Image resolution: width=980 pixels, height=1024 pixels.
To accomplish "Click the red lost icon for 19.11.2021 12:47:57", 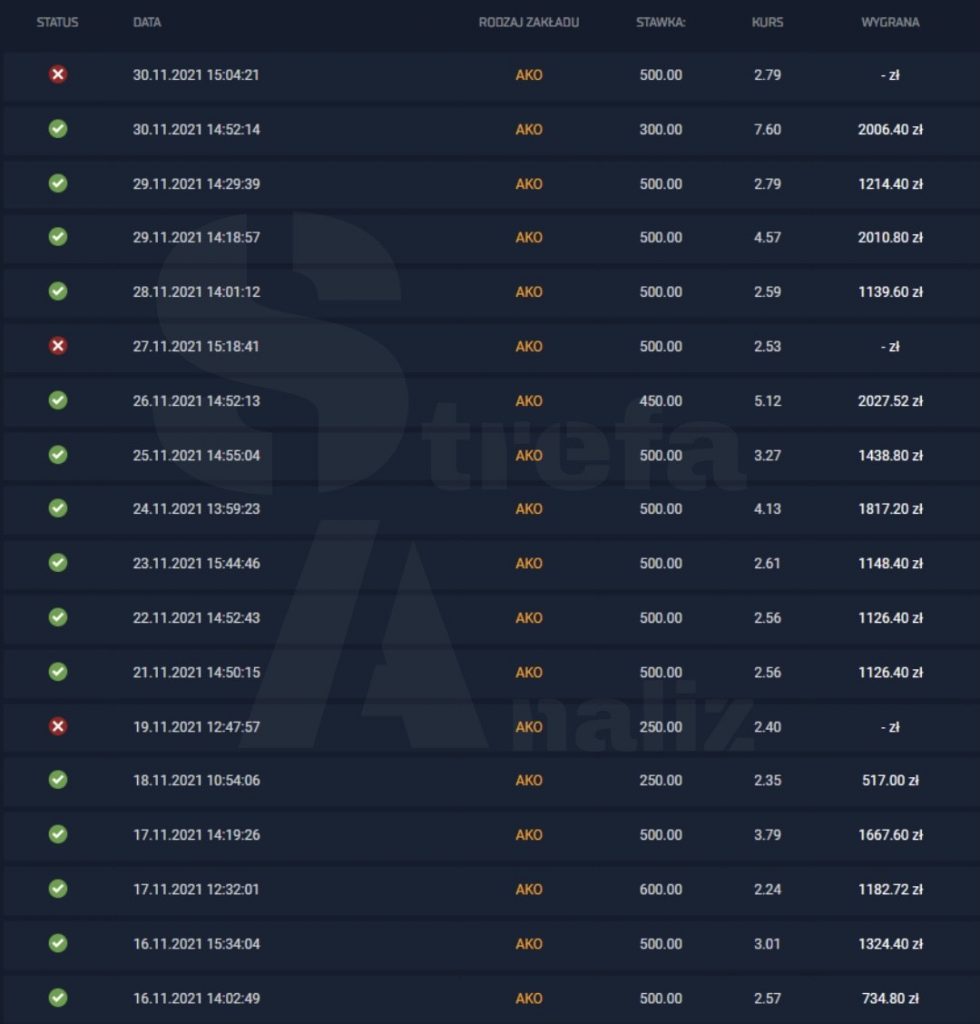I will [58, 726].
